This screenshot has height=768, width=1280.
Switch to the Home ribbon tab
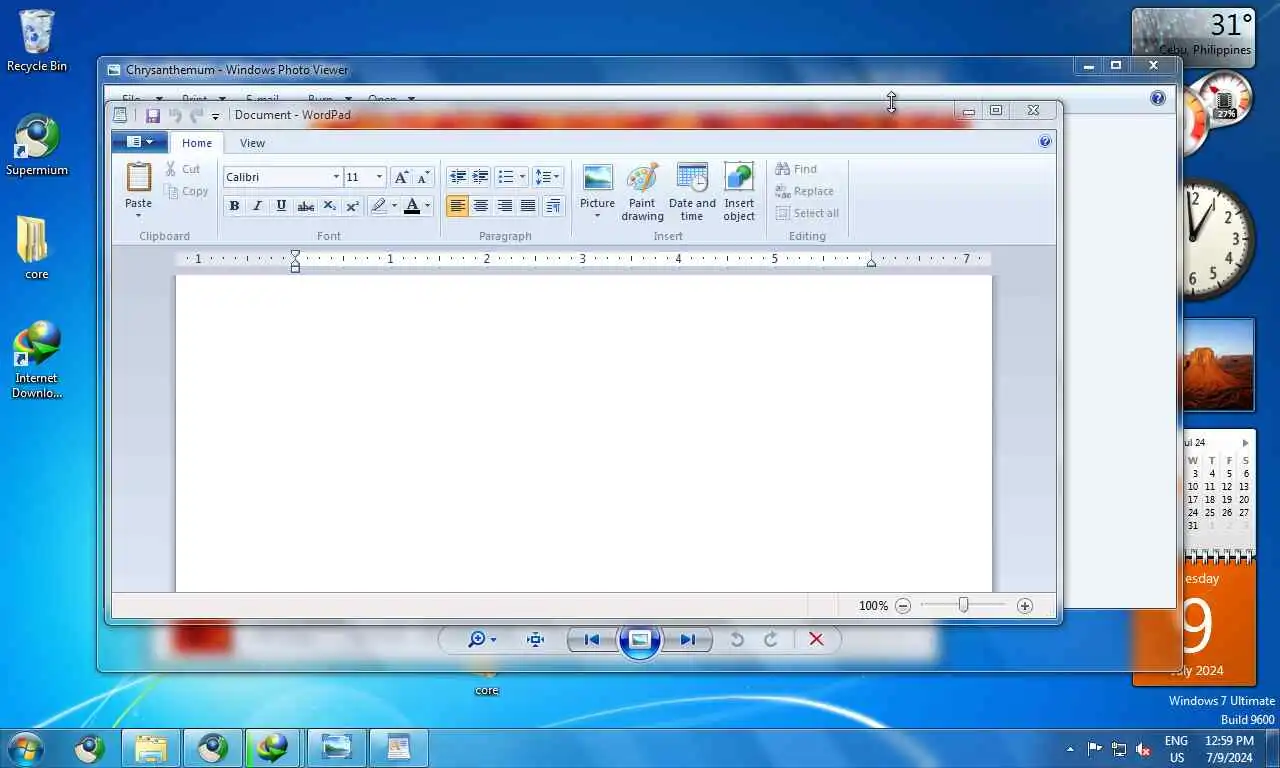click(x=197, y=143)
